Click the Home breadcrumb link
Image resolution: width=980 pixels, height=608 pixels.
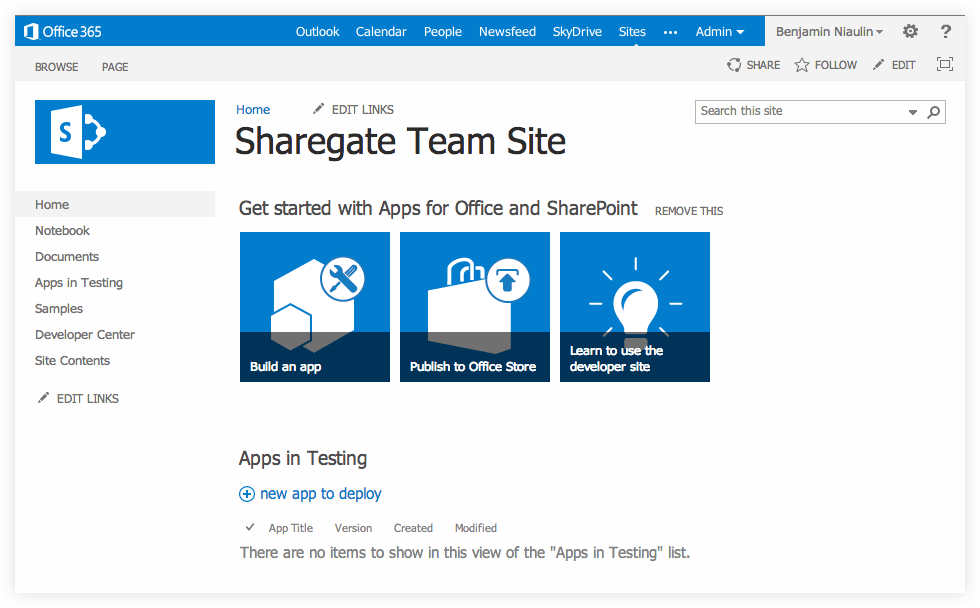tap(253, 109)
